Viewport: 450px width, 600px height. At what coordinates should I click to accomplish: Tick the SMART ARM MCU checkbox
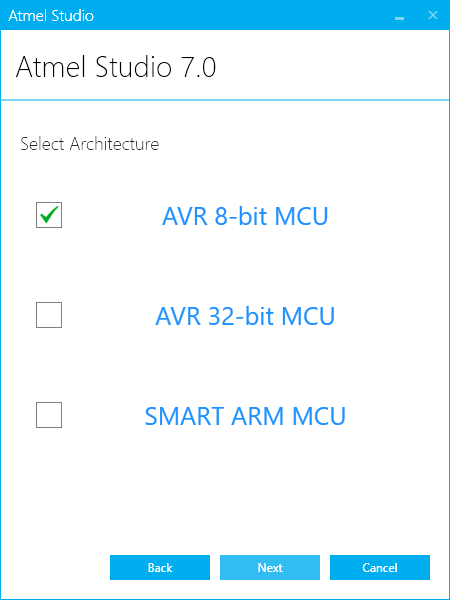tap(49, 415)
